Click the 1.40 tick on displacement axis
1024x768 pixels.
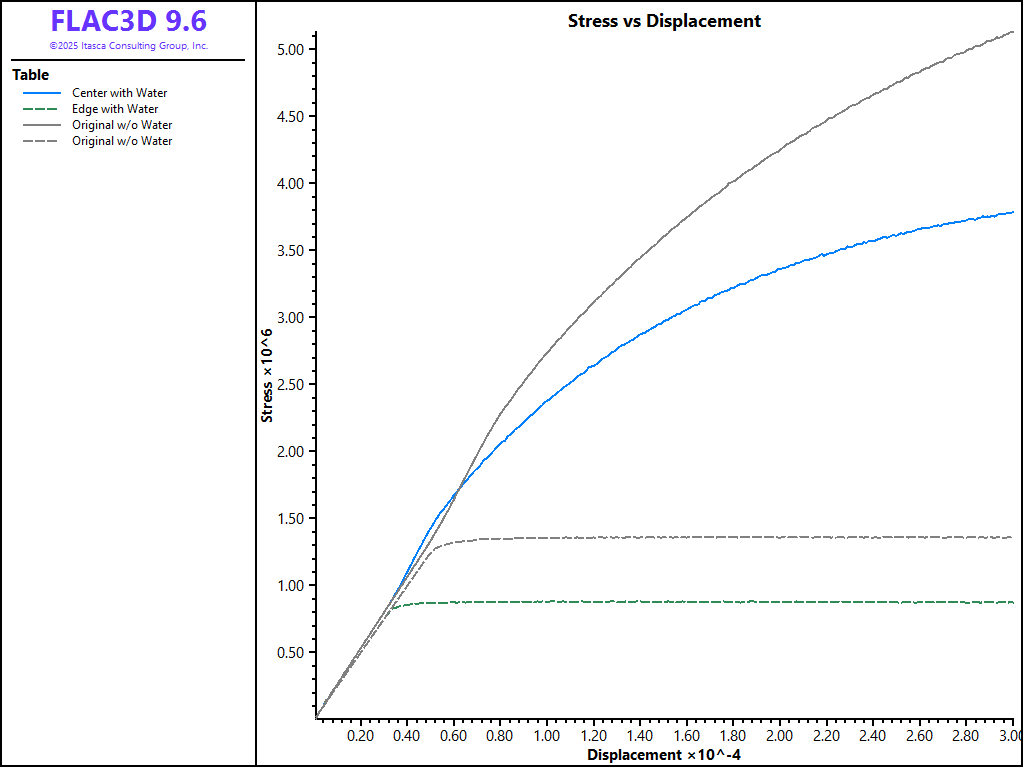point(640,736)
